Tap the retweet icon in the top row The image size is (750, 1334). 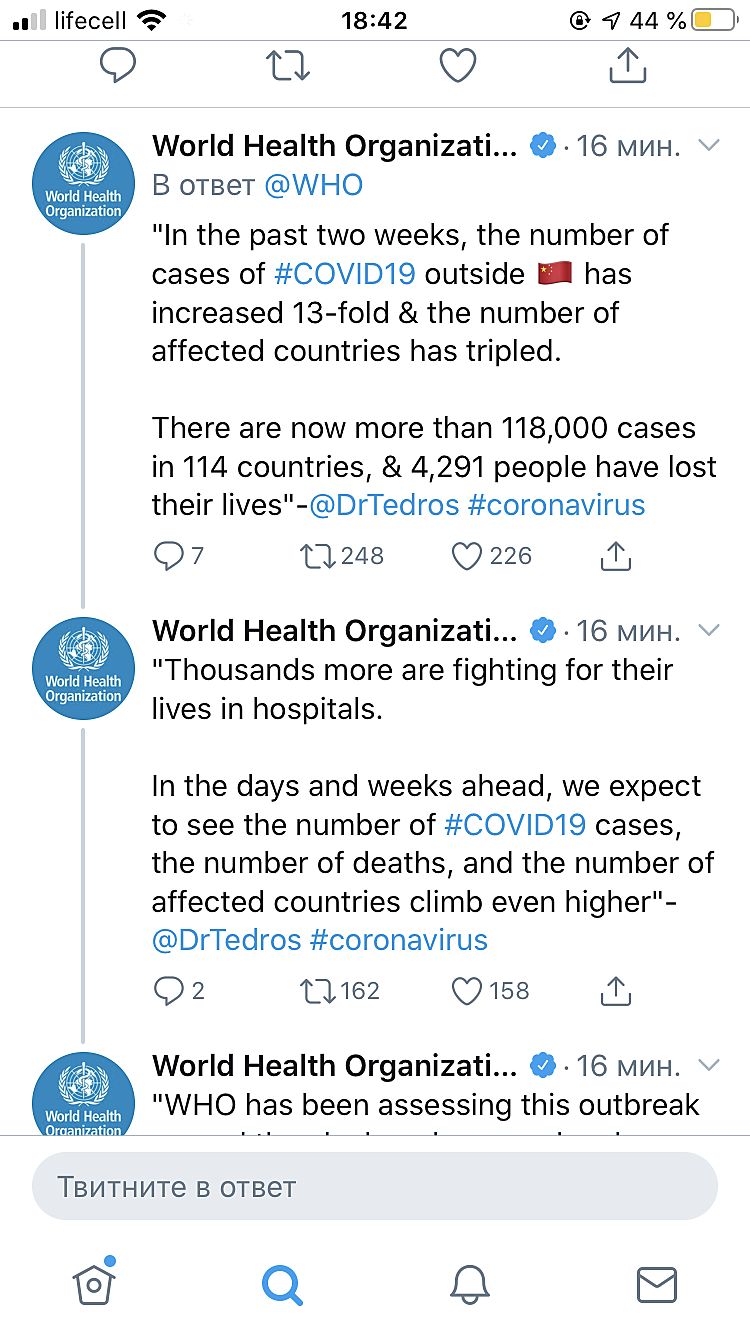(288, 66)
